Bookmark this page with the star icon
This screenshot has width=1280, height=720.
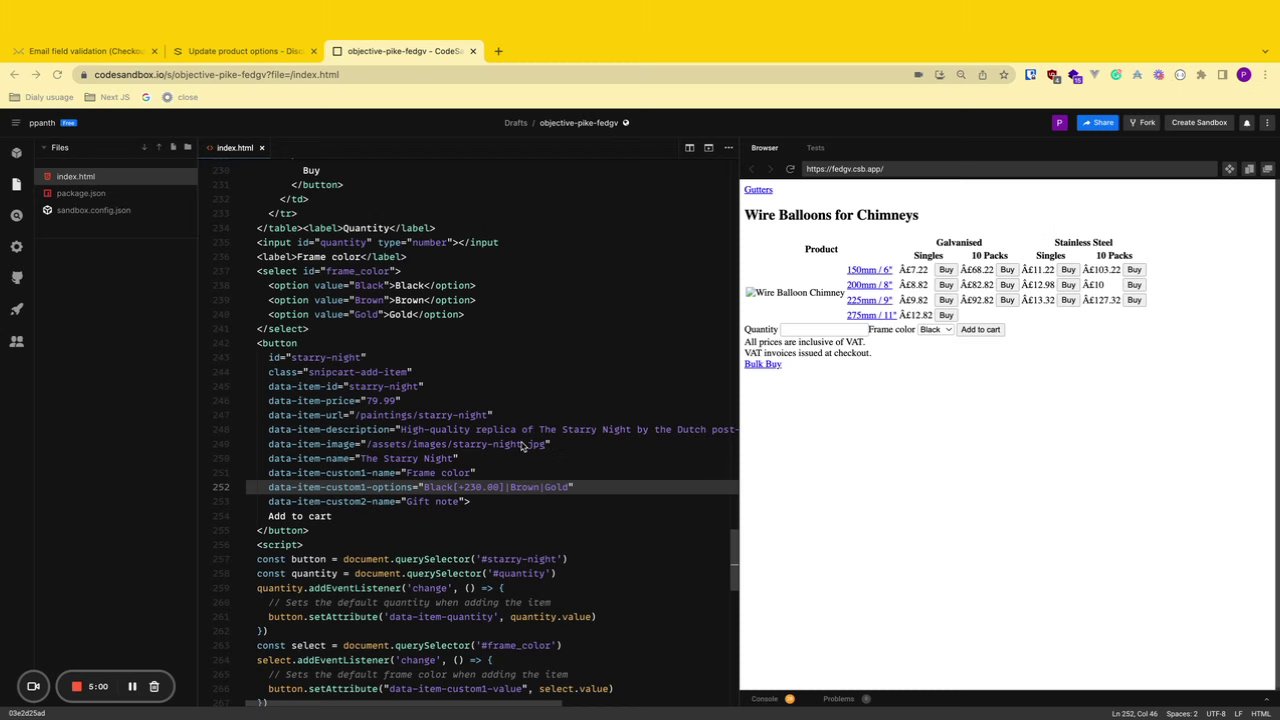click(x=1003, y=75)
